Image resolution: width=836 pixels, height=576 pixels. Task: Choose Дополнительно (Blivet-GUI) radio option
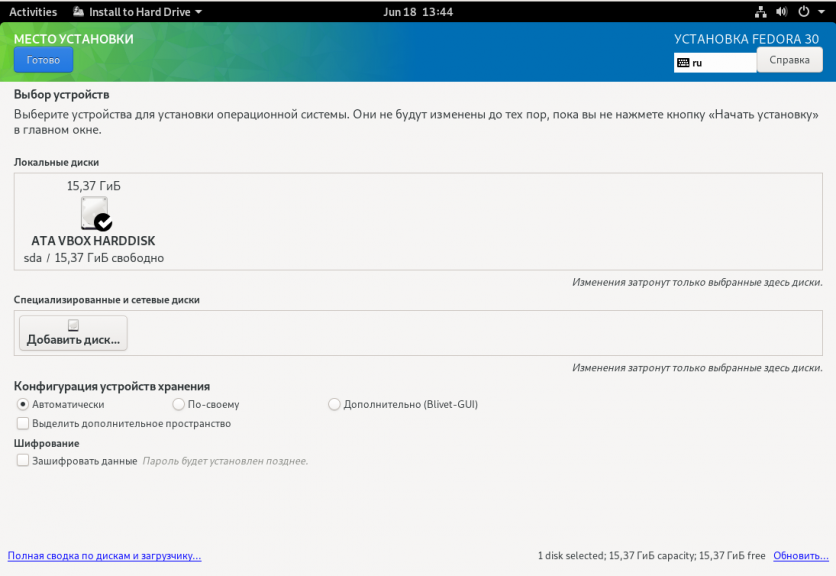tap(334, 404)
